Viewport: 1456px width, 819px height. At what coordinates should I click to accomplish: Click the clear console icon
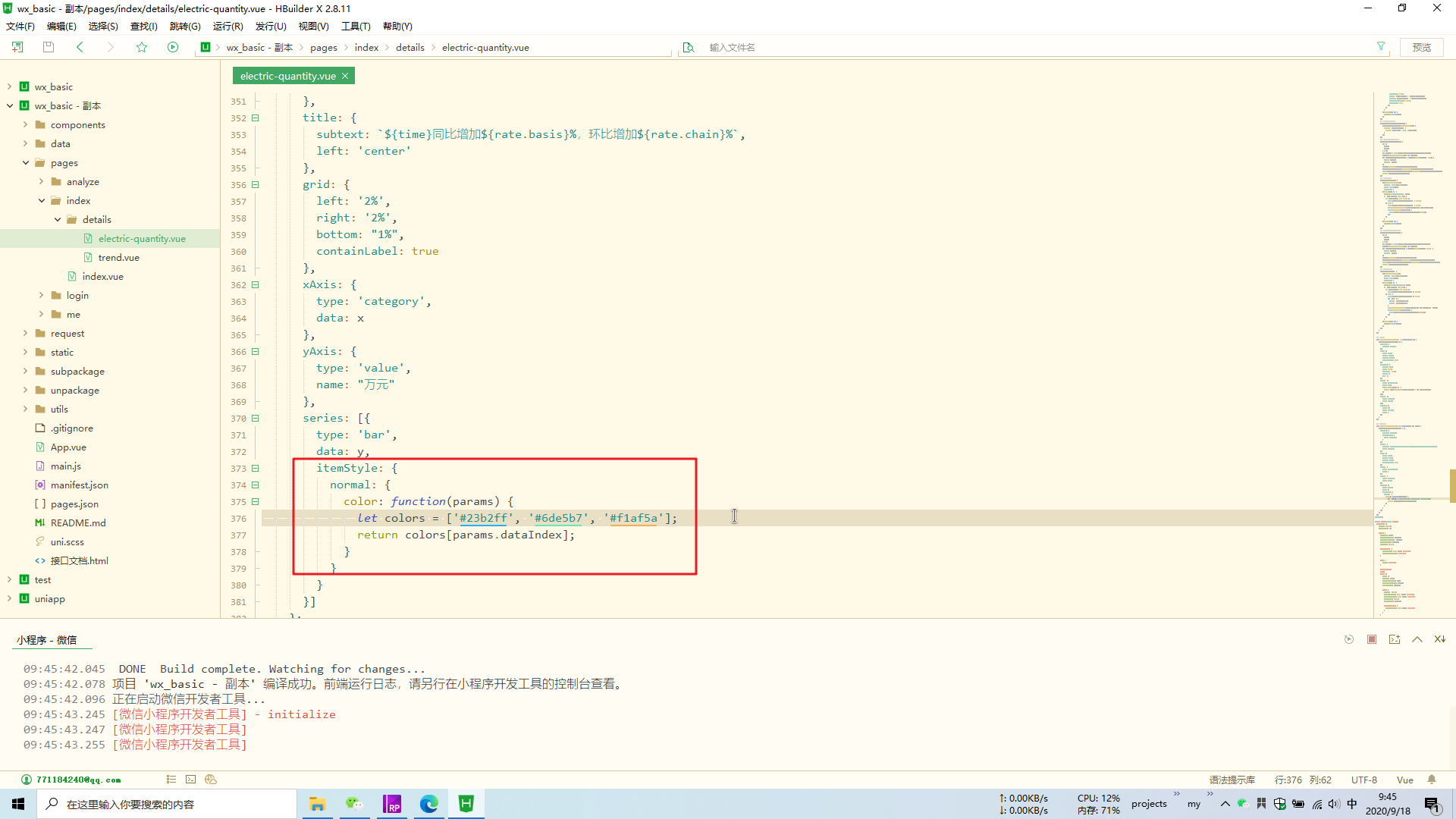click(x=1439, y=639)
